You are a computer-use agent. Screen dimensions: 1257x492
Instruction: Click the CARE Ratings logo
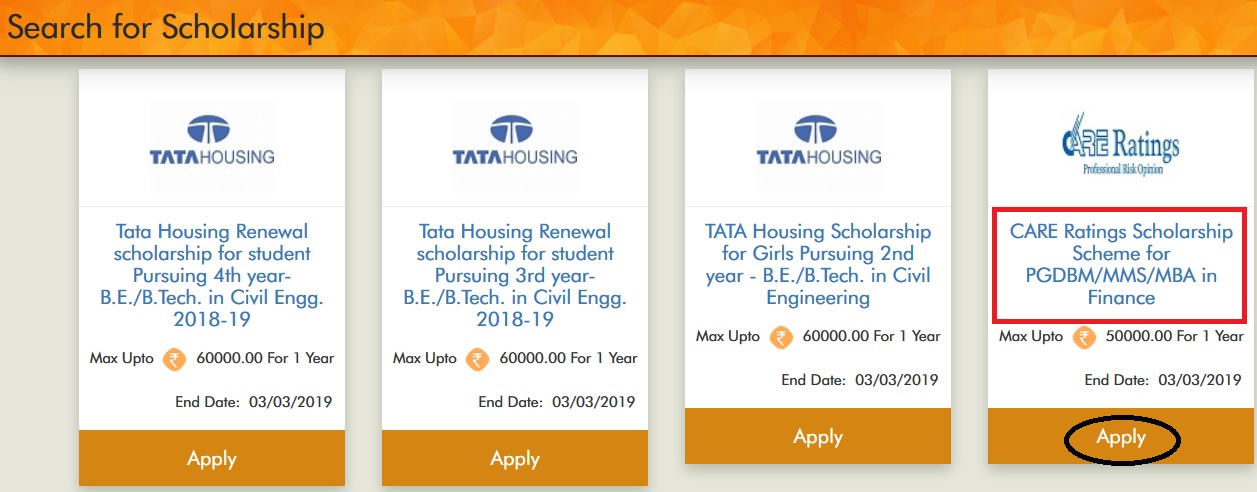click(1120, 147)
